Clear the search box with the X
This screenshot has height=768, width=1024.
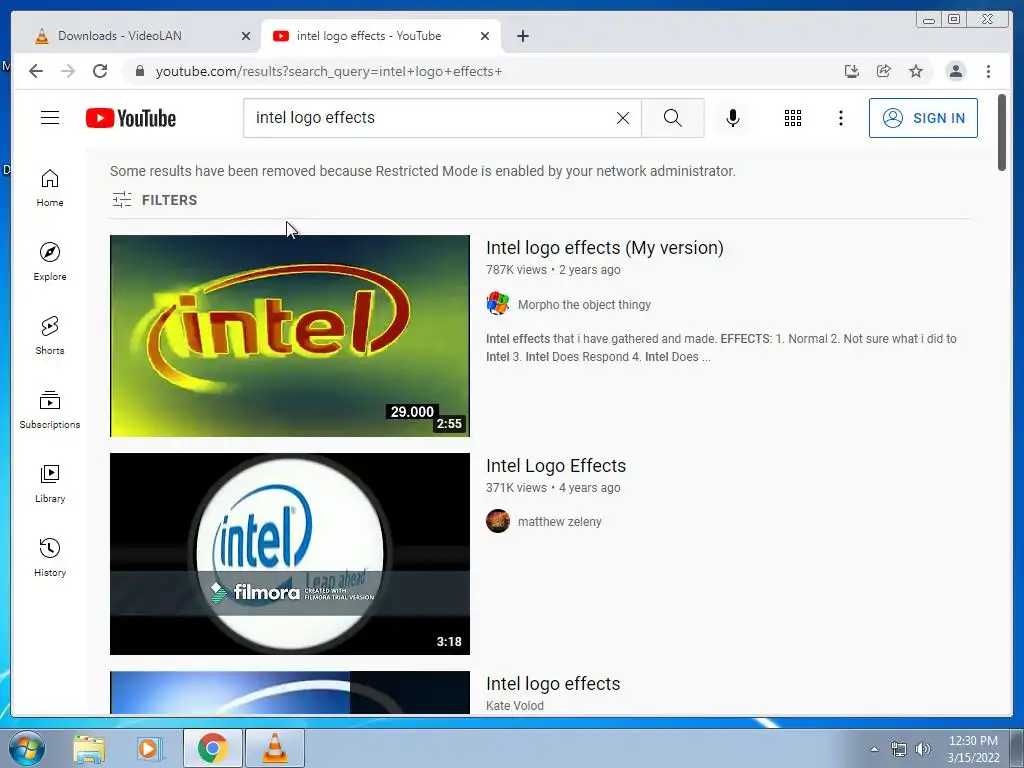coord(623,118)
